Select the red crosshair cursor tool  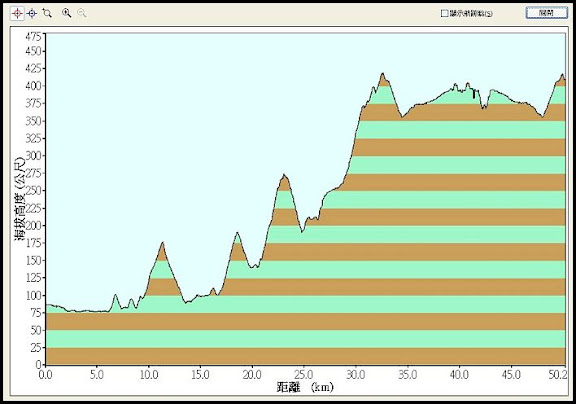[17, 14]
